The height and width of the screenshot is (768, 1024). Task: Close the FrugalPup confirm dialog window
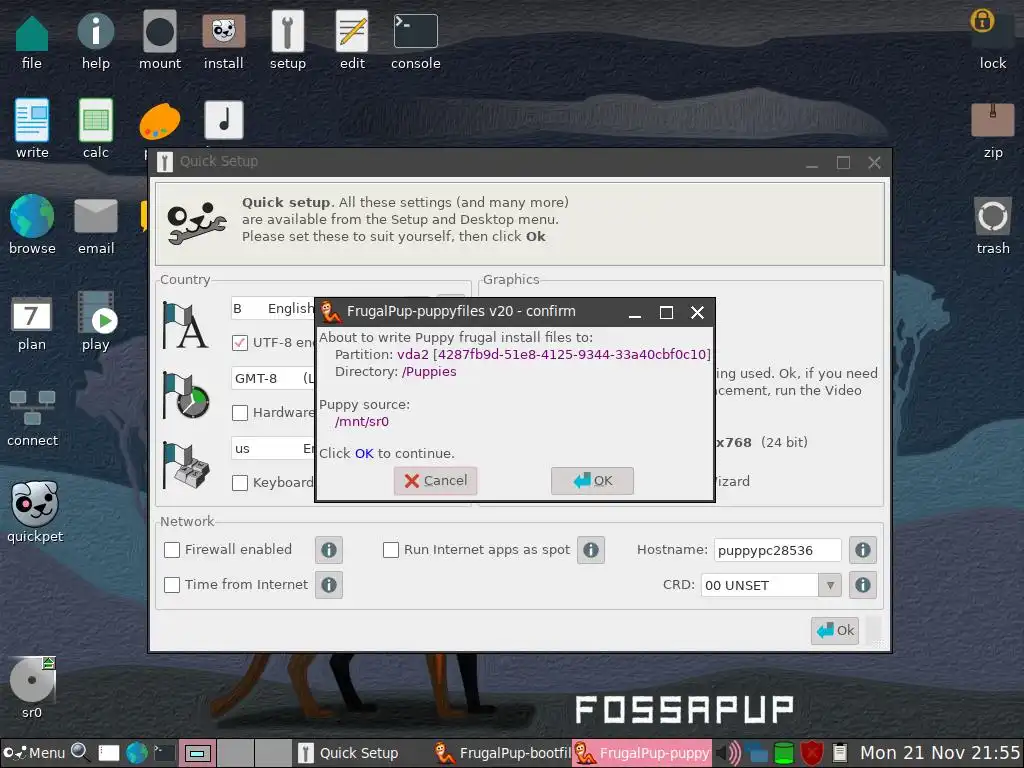697,313
